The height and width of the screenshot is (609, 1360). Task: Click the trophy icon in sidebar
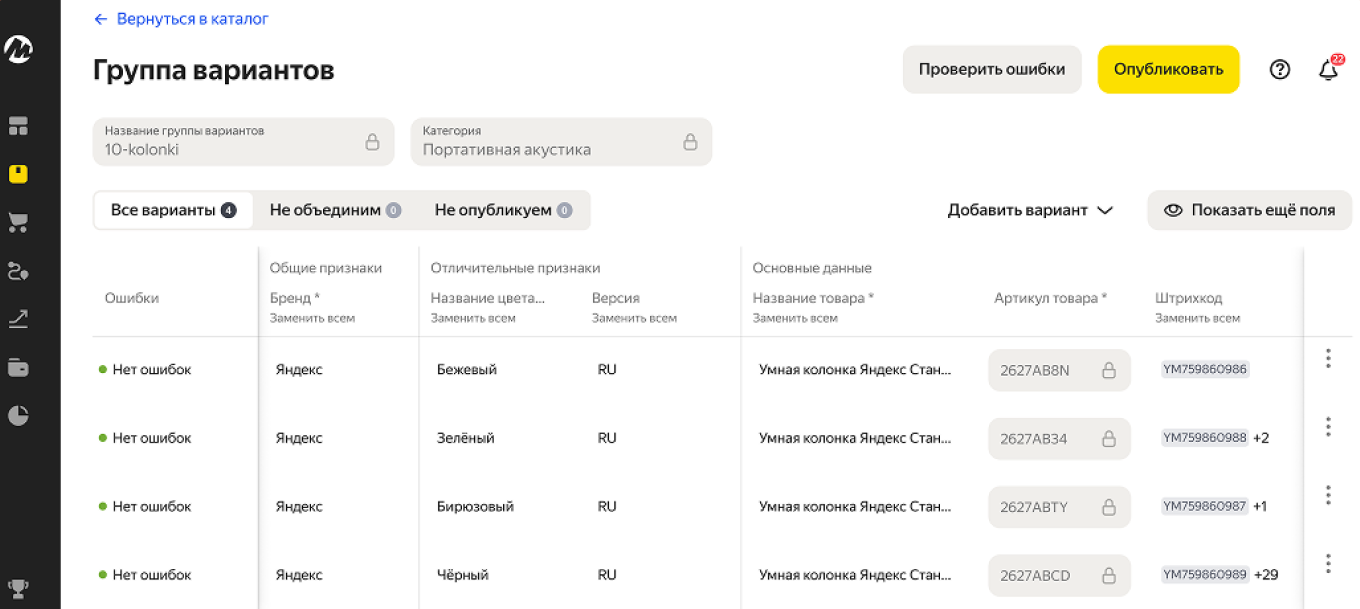coord(18,587)
